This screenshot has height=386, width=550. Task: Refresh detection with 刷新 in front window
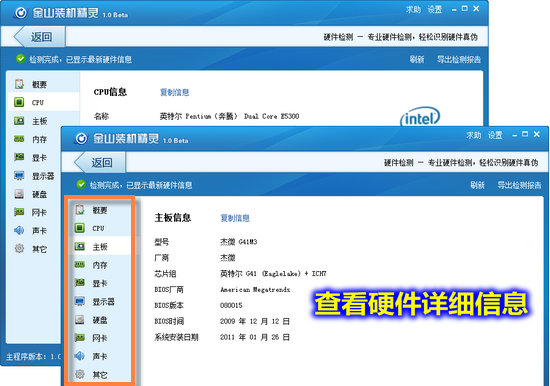tap(477, 185)
